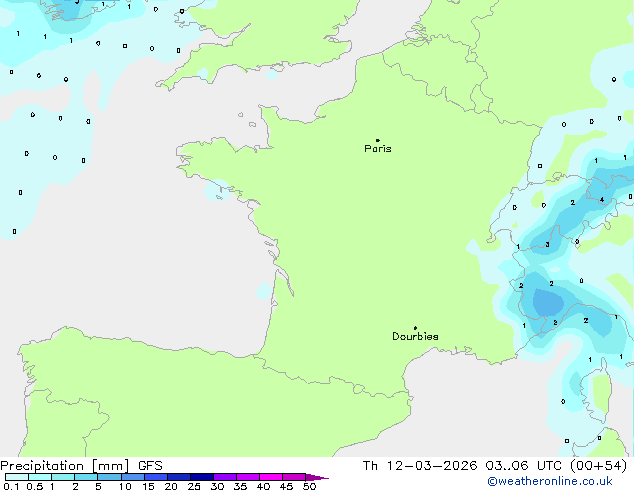Click the 0.1–0.5 mm legend swatch
The width and height of the screenshot is (634, 490).
click(17, 477)
